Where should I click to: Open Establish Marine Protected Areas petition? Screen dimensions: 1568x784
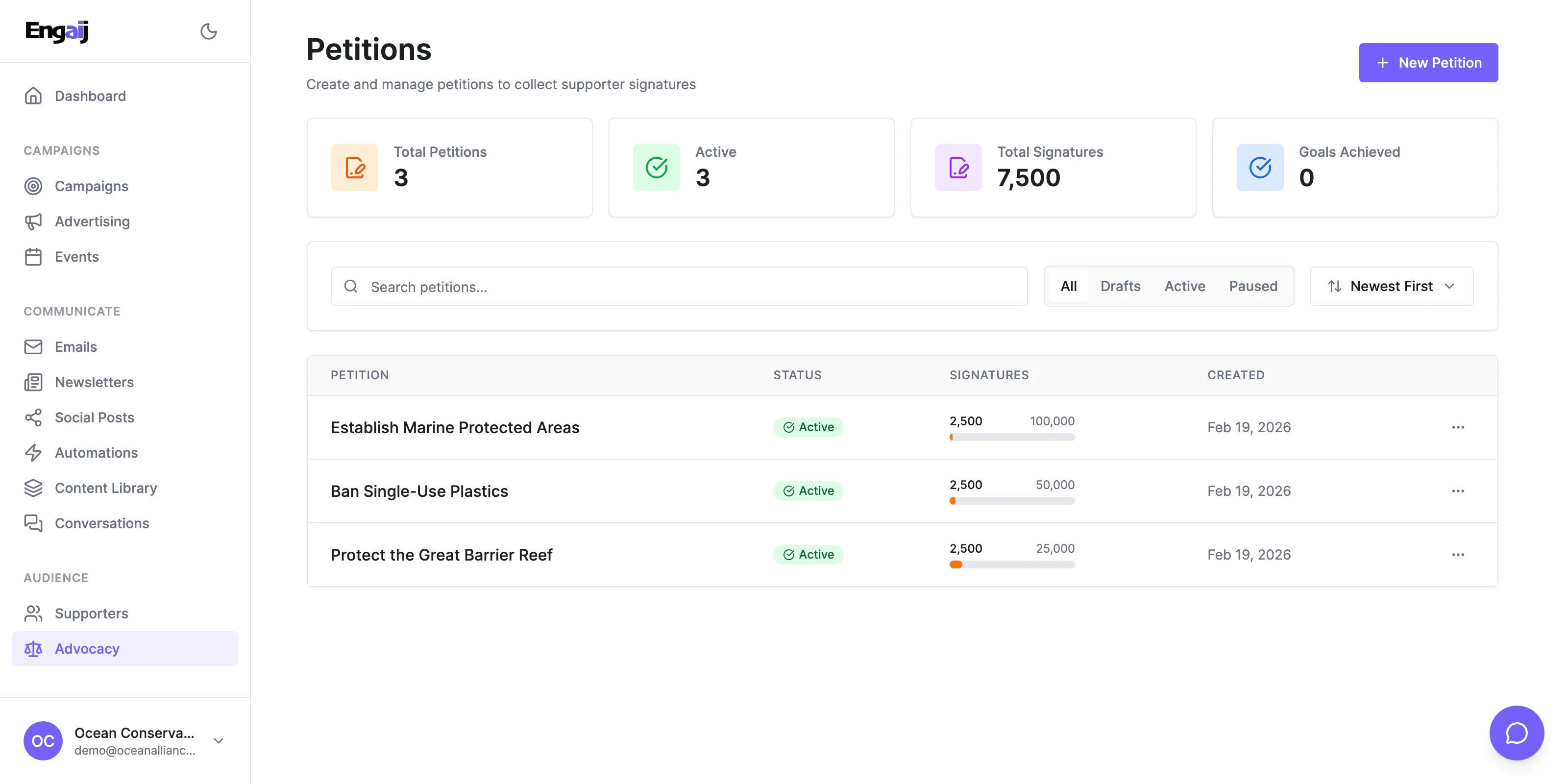pyautogui.click(x=455, y=427)
